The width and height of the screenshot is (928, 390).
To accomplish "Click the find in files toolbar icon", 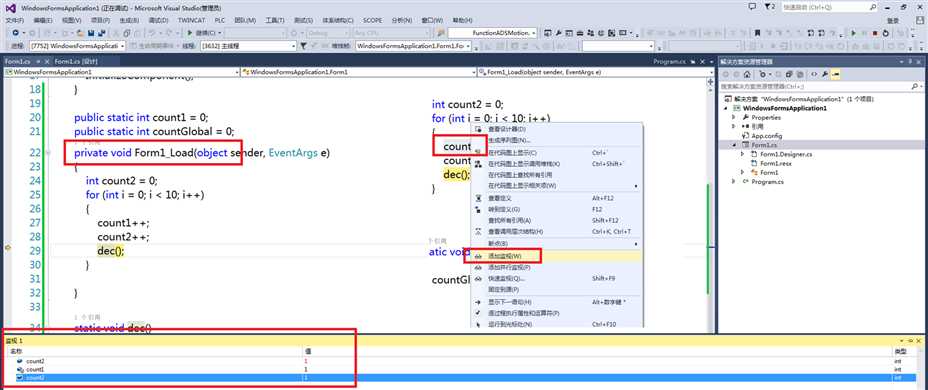I will coord(441,33).
